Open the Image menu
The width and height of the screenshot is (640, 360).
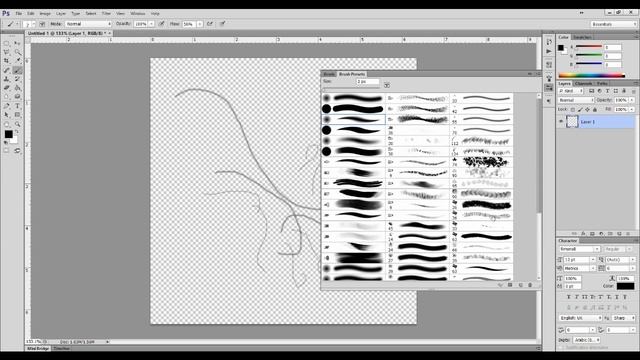click(45, 13)
